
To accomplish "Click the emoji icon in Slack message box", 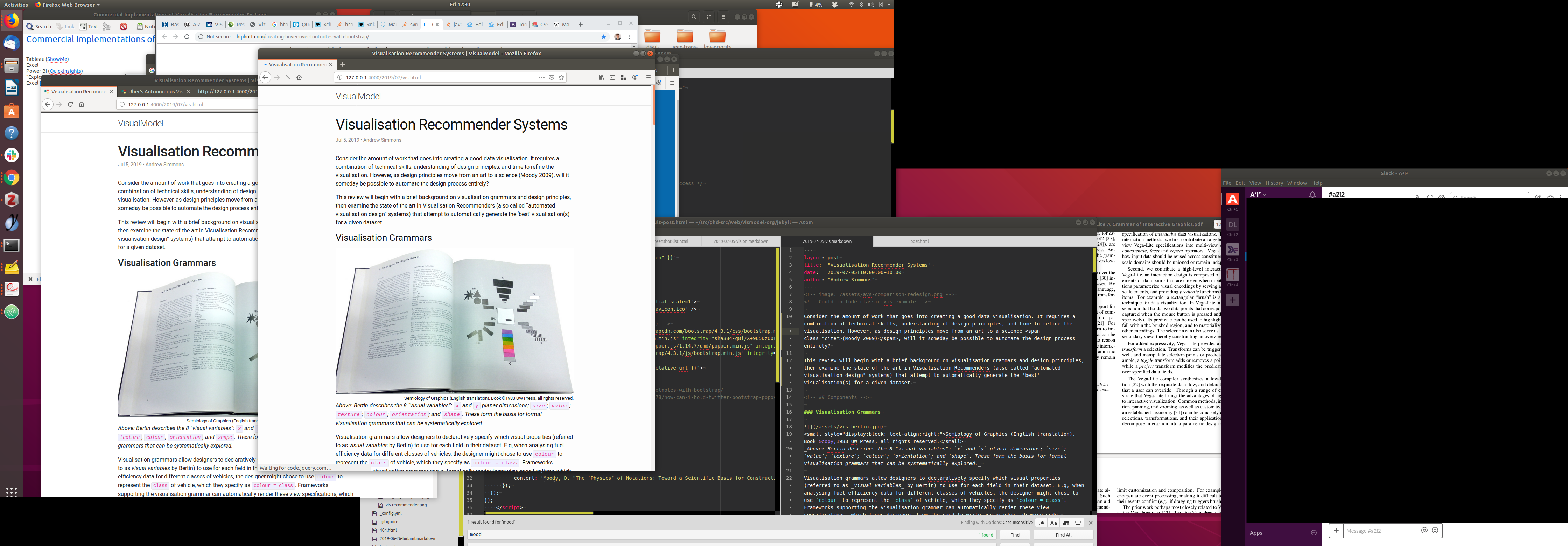I will click(x=1435, y=530).
